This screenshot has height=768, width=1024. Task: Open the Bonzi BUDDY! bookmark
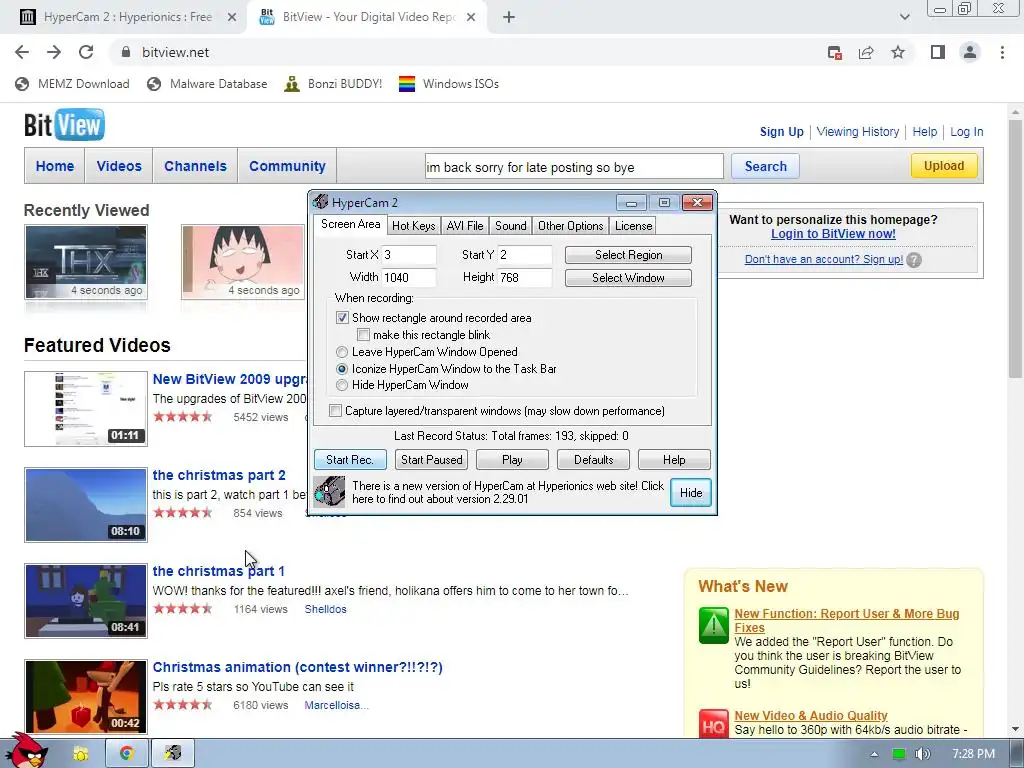tap(333, 84)
